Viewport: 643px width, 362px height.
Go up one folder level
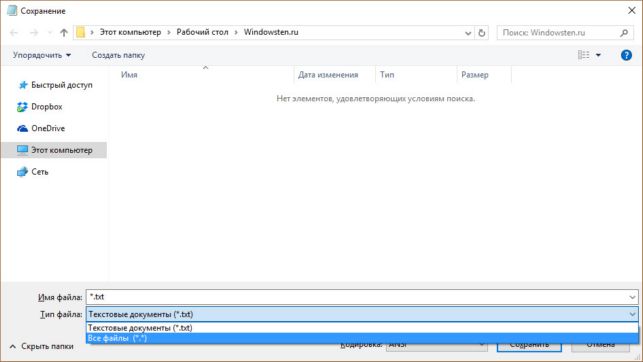click(64, 33)
